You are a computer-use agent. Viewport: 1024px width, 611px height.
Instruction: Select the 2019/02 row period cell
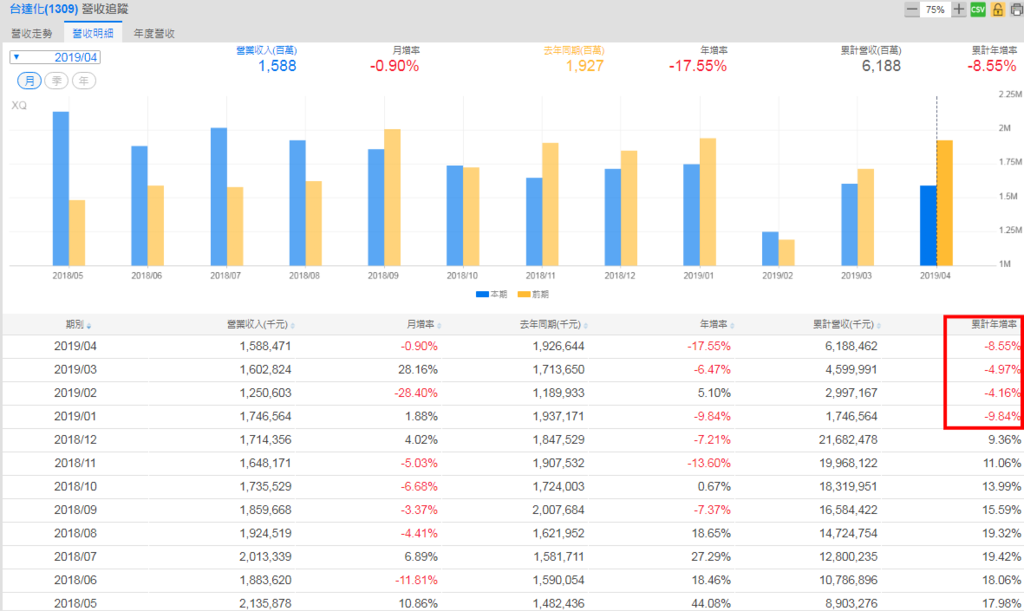(75, 393)
